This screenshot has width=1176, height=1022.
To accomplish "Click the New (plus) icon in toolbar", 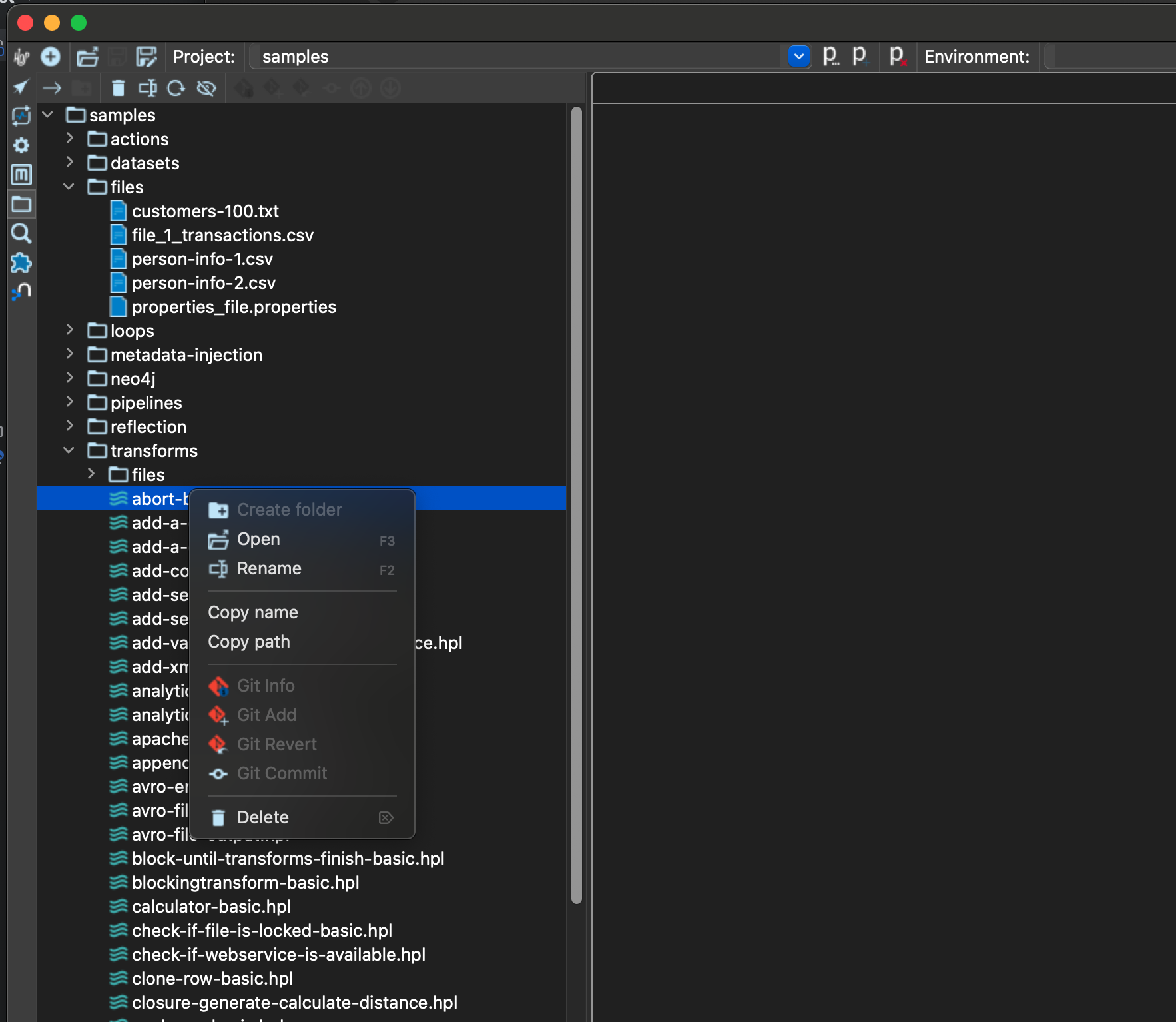I will [x=51, y=57].
